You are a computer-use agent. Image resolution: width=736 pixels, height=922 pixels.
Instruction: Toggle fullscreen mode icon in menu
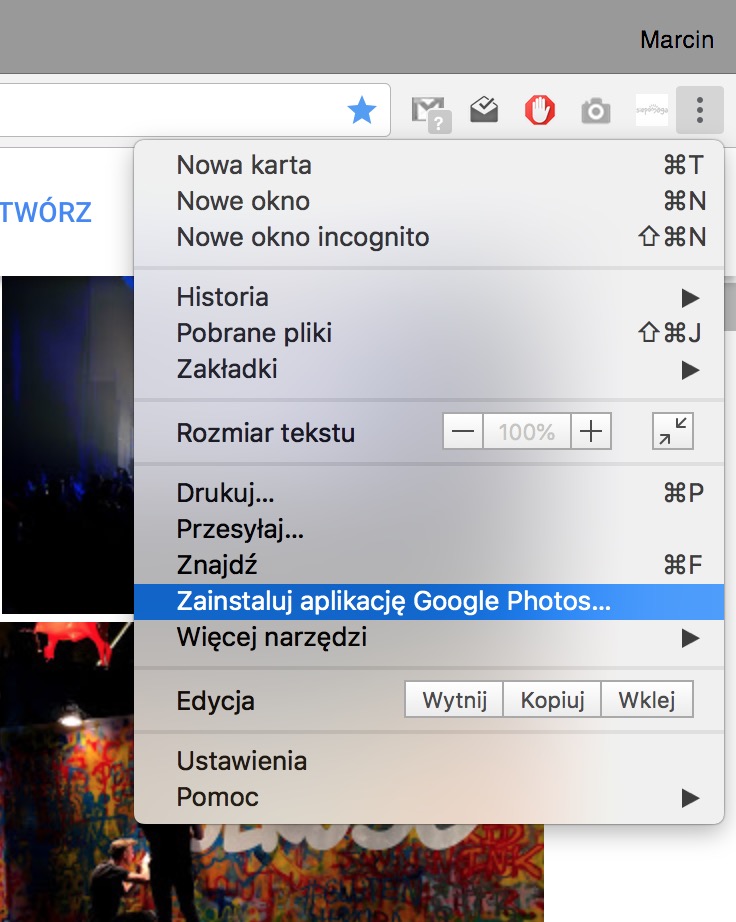(x=673, y=432)
